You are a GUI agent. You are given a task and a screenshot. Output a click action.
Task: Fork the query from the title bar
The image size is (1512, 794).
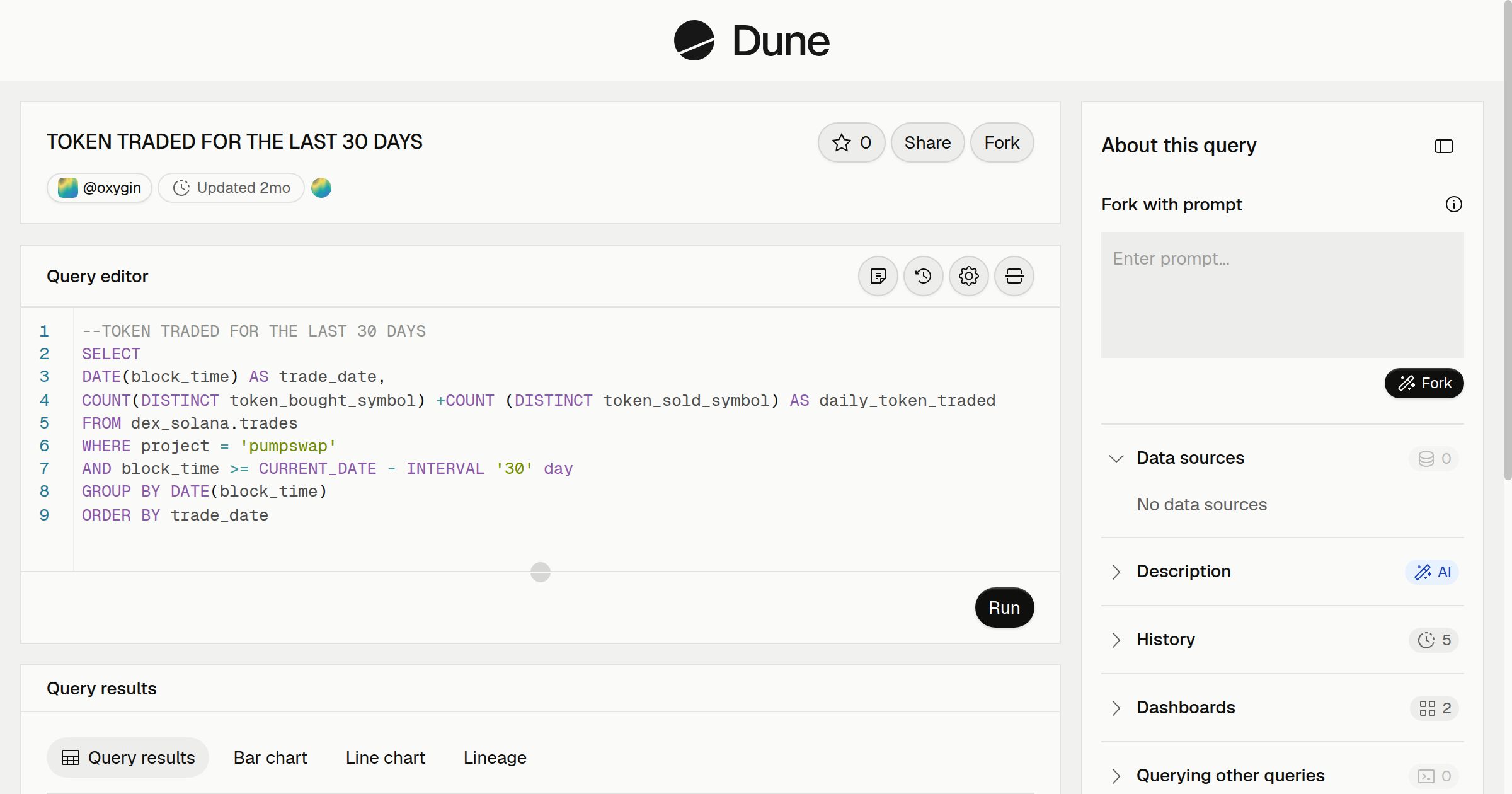(1002, 142)
